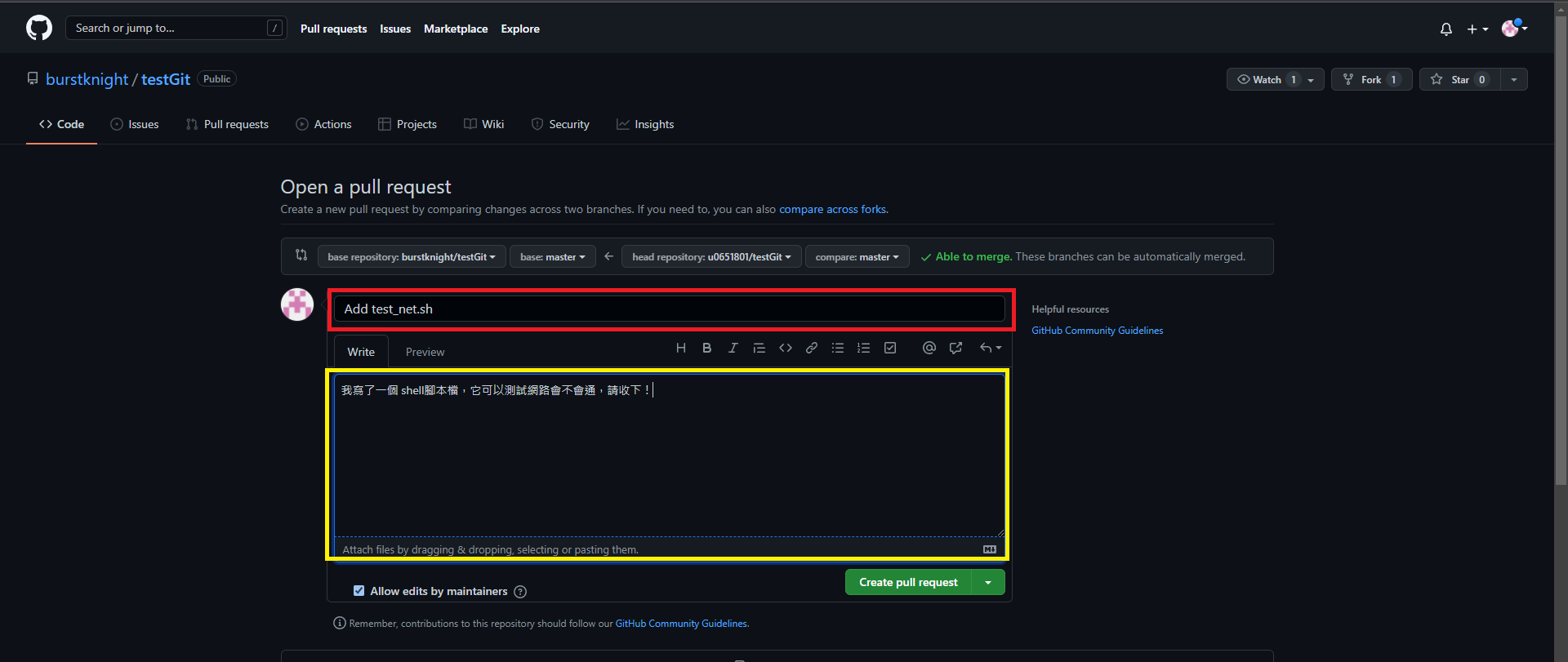Reference an issue or pull request icon

tap(955, 348)
